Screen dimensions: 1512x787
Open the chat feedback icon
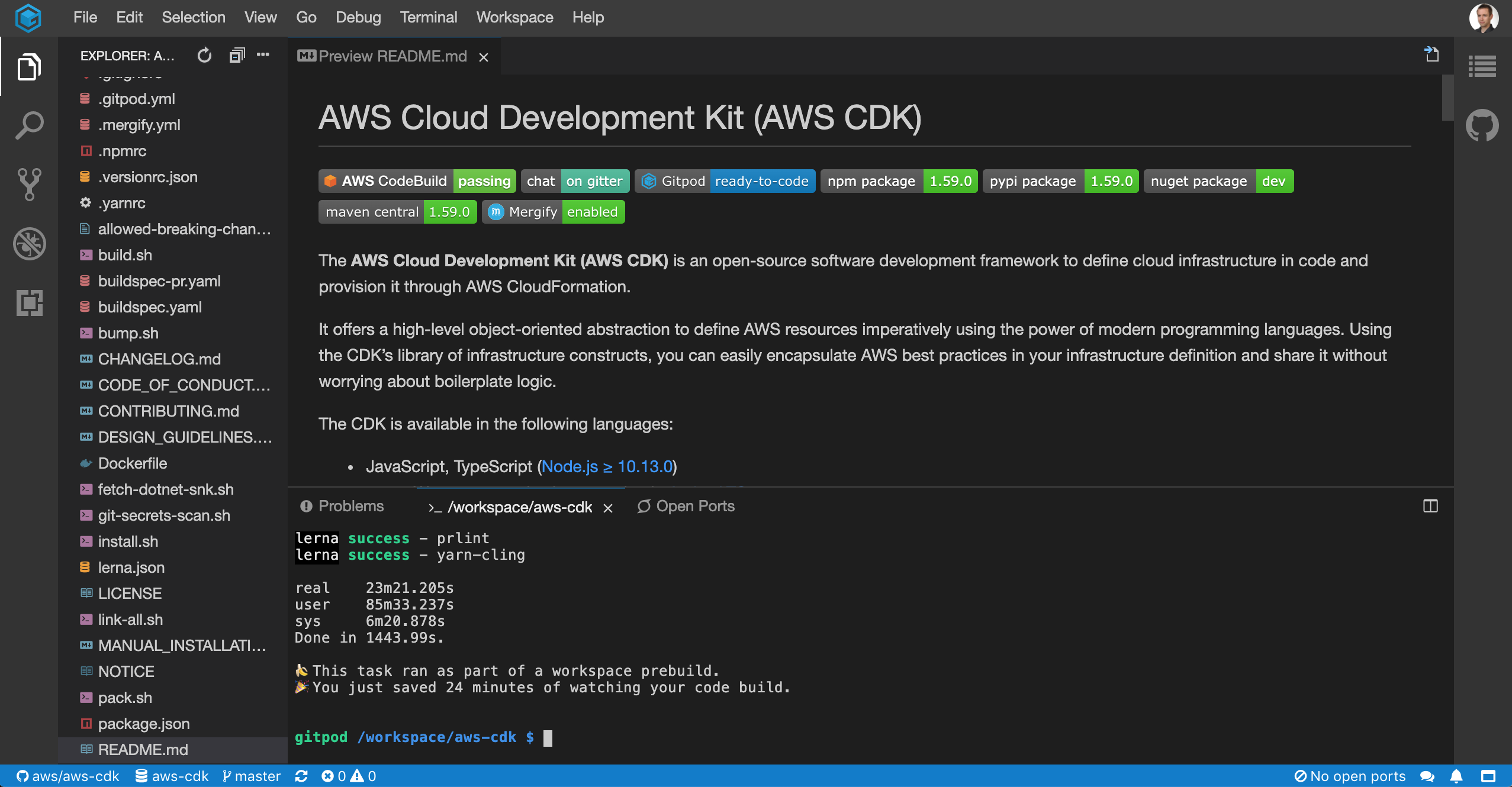(1427, 776)
